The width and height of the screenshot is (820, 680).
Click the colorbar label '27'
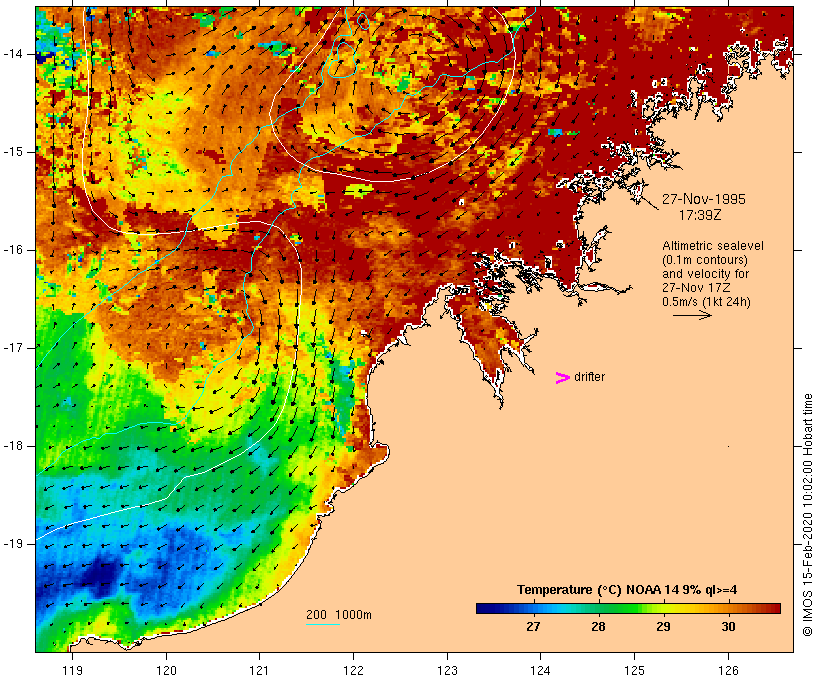tap(533, 626)
